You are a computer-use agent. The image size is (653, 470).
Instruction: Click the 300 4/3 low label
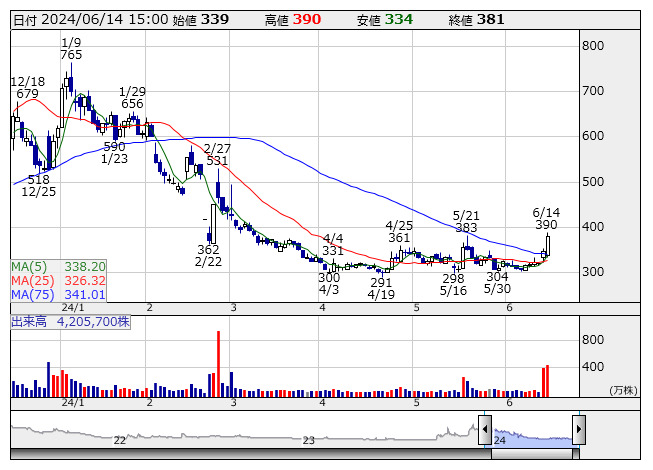(x=329, y=283)
